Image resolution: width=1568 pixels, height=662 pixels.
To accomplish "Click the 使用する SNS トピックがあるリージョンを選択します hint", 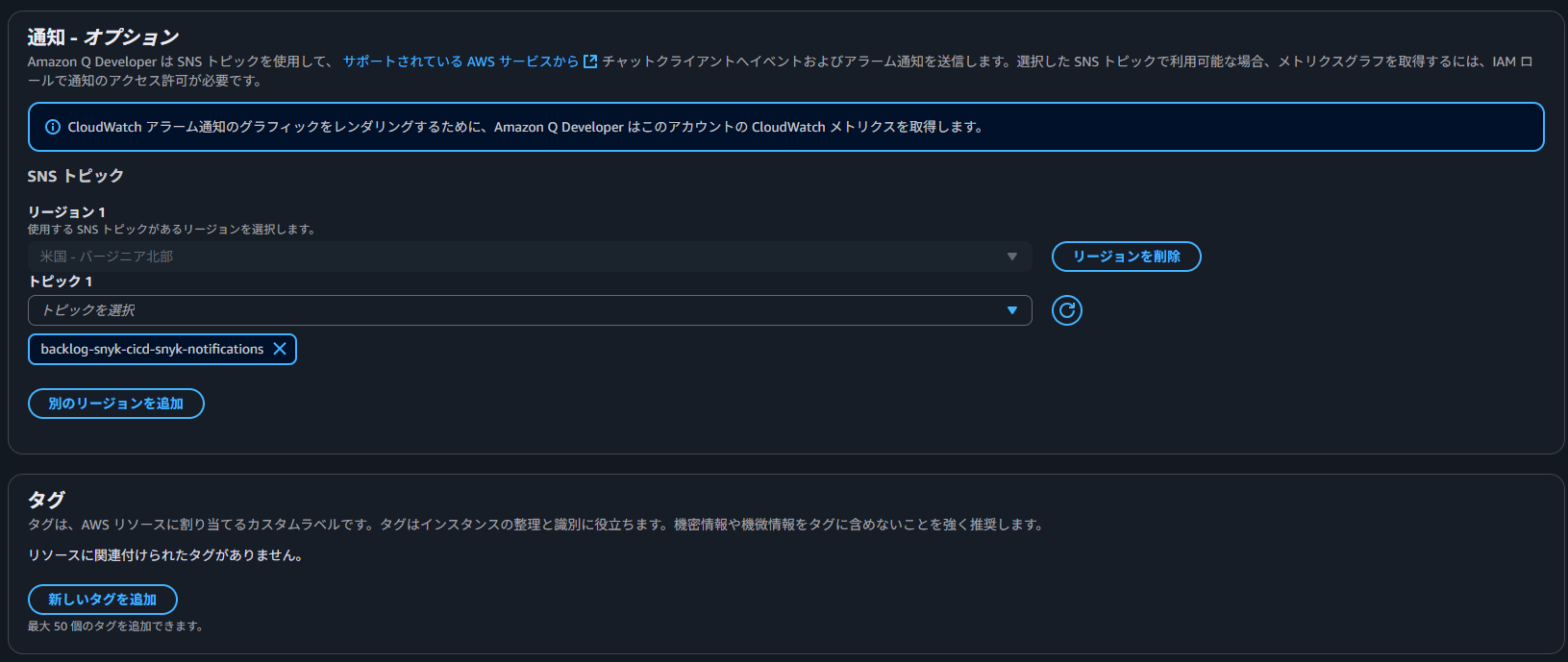I will point(171,230).
